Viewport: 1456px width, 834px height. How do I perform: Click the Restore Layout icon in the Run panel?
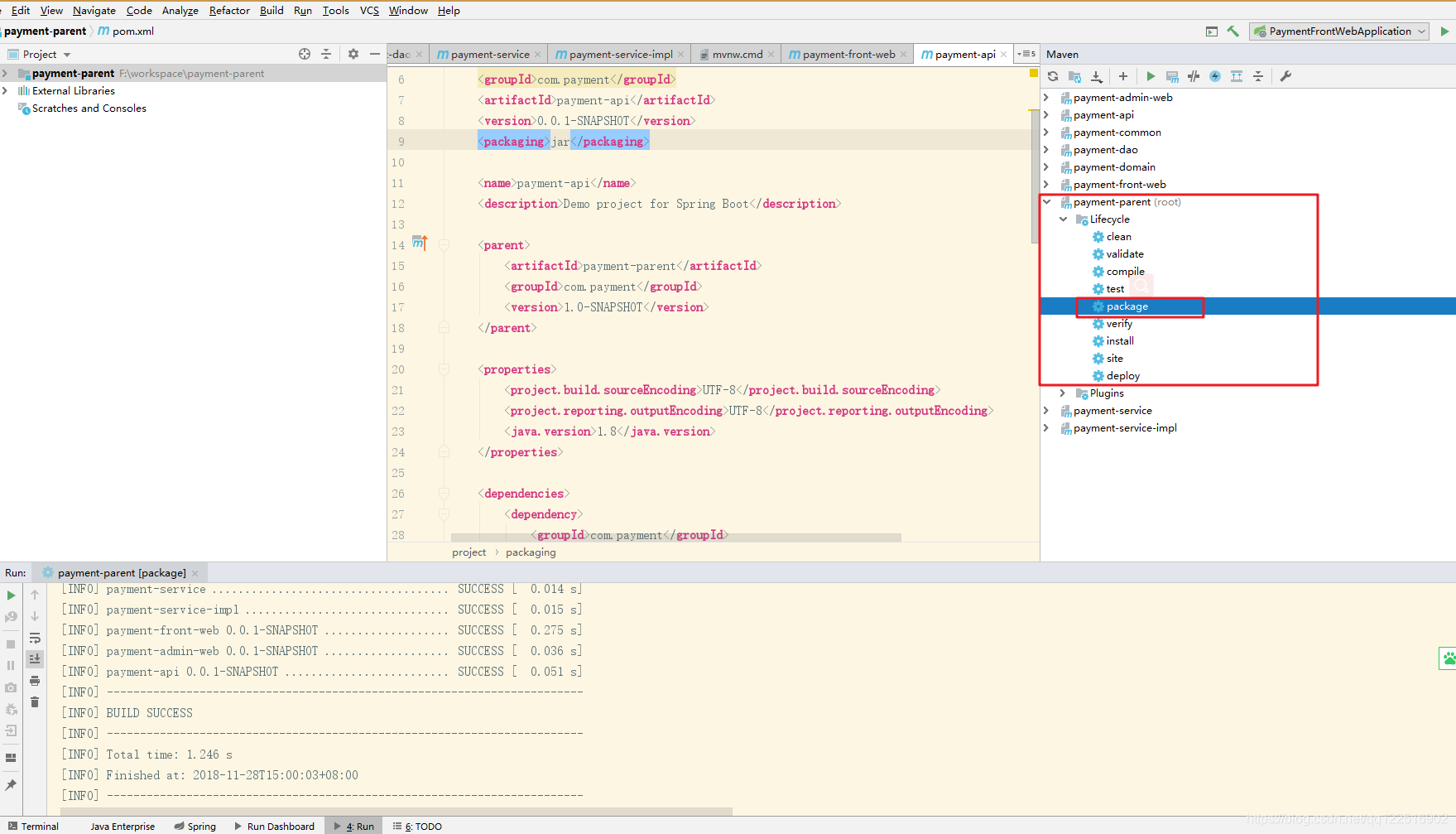click(11, 757)
